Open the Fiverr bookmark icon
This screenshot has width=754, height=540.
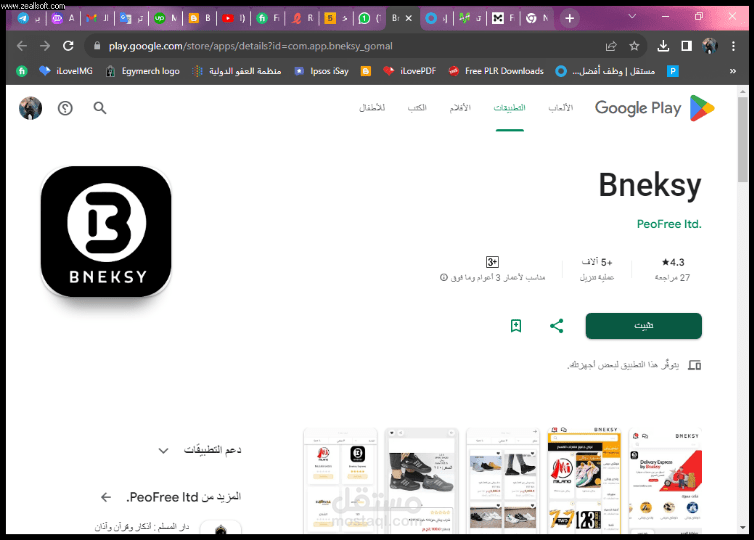point(22,71)
